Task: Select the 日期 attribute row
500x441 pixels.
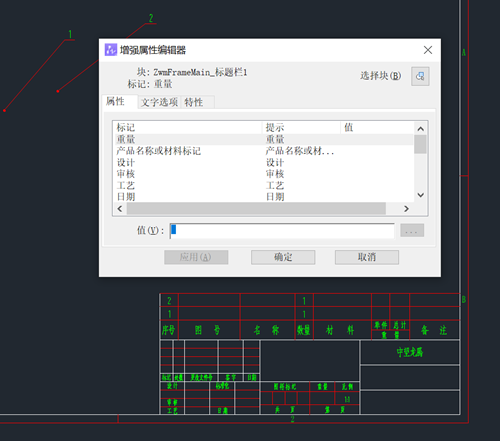Action: tap(264, 197)
